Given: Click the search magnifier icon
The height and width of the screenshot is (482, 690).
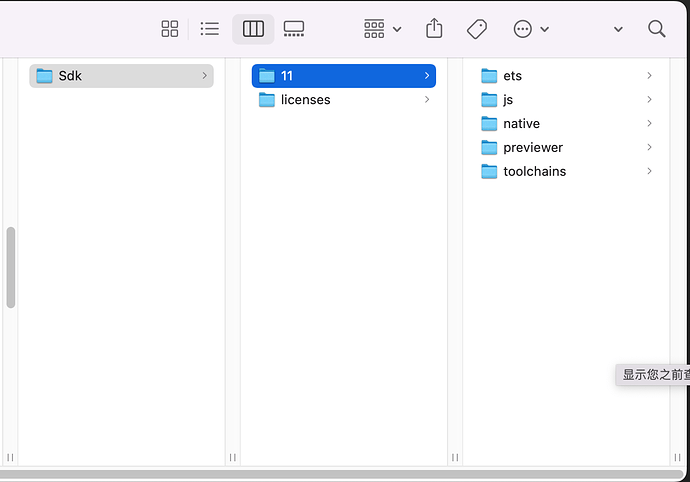Looking at the screenshot, I should [x=657, y=29].
